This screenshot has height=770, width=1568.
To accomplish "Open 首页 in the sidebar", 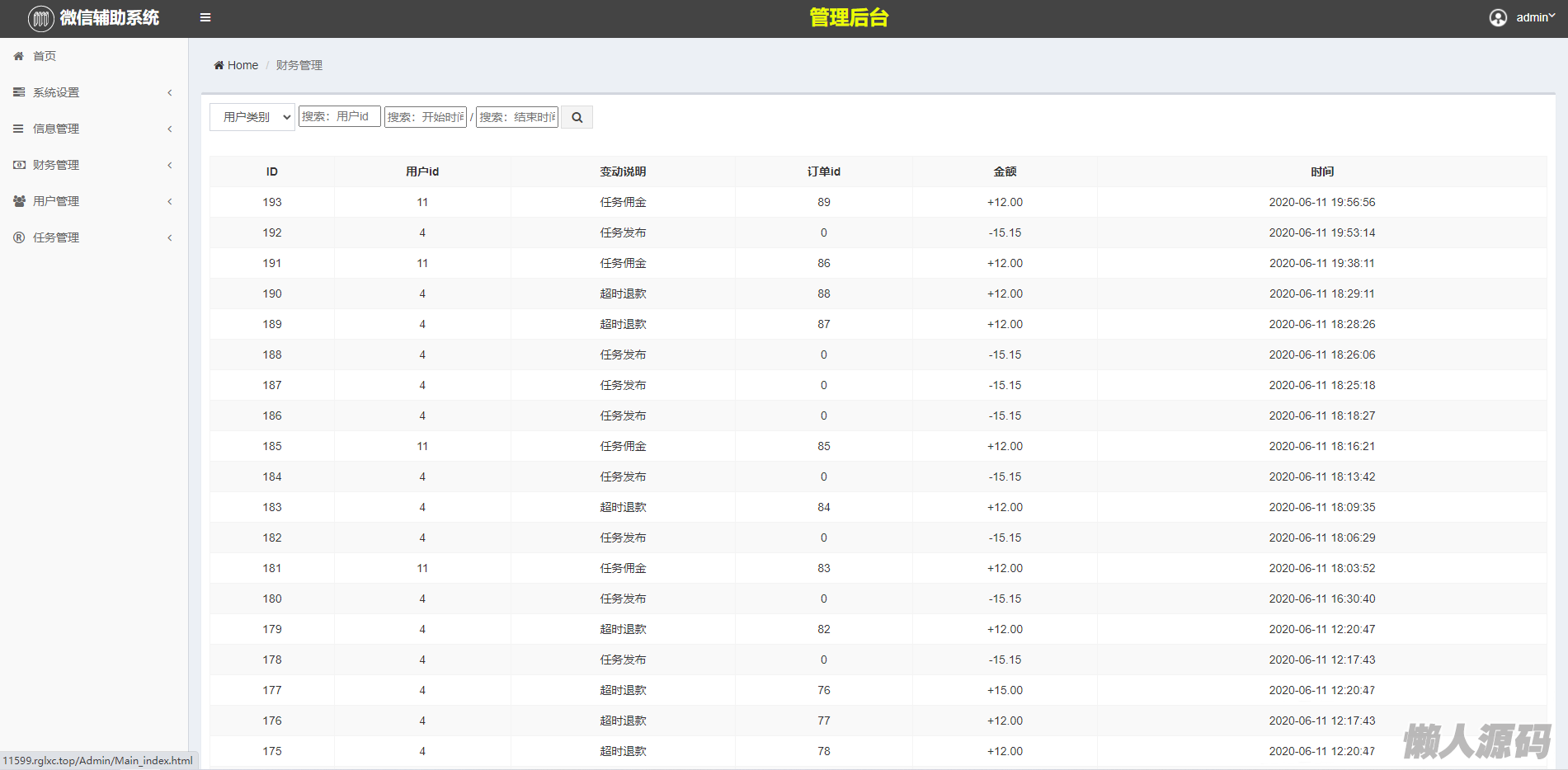I will tap(45, 56).
